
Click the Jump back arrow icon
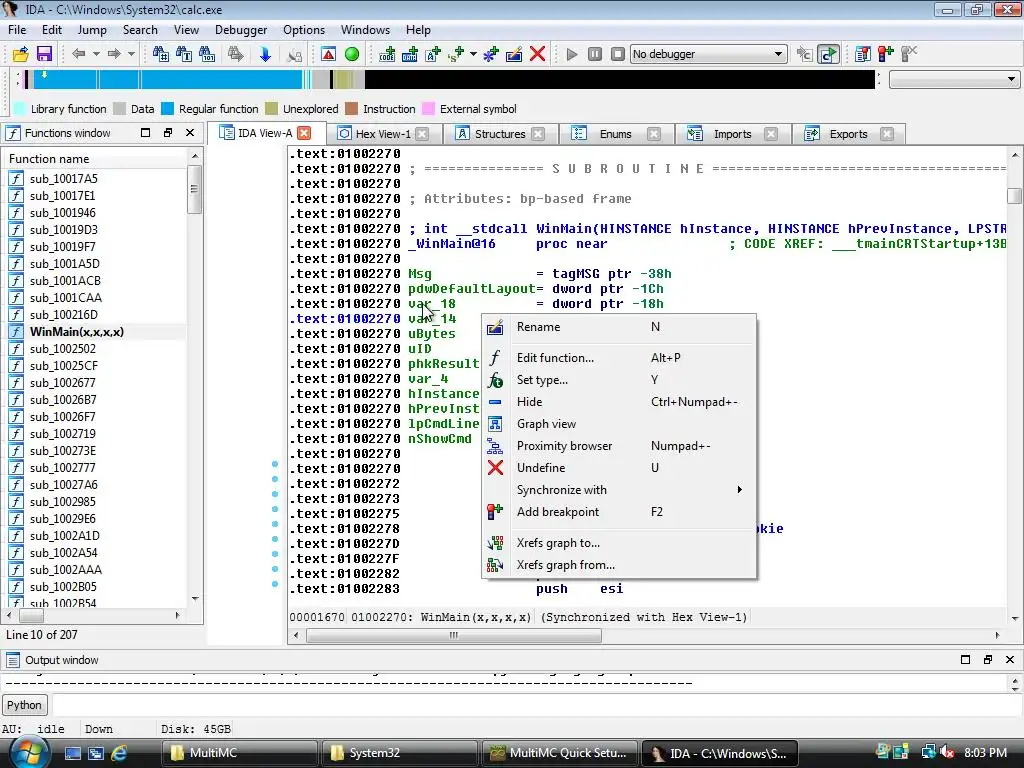tap(78, 54)
